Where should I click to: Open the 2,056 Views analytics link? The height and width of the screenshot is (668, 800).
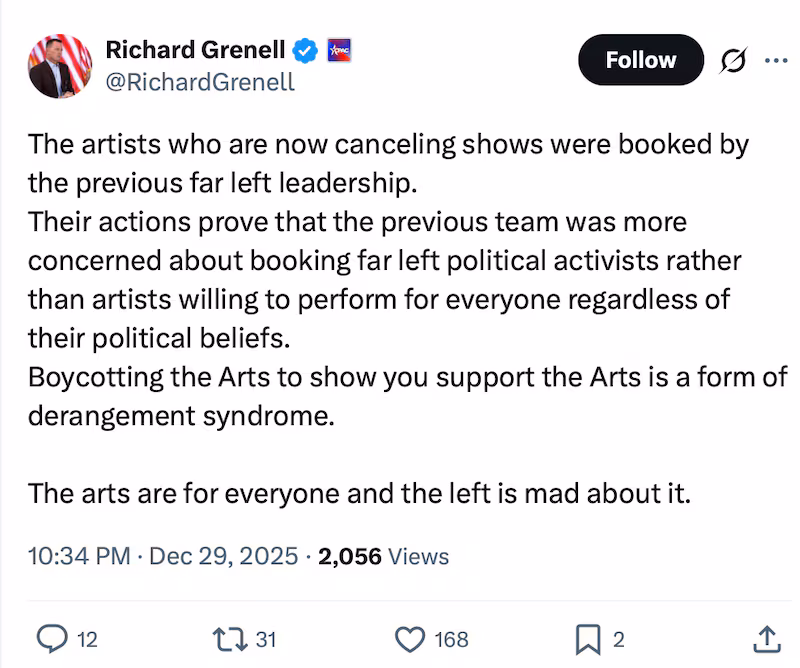point(380,556)
